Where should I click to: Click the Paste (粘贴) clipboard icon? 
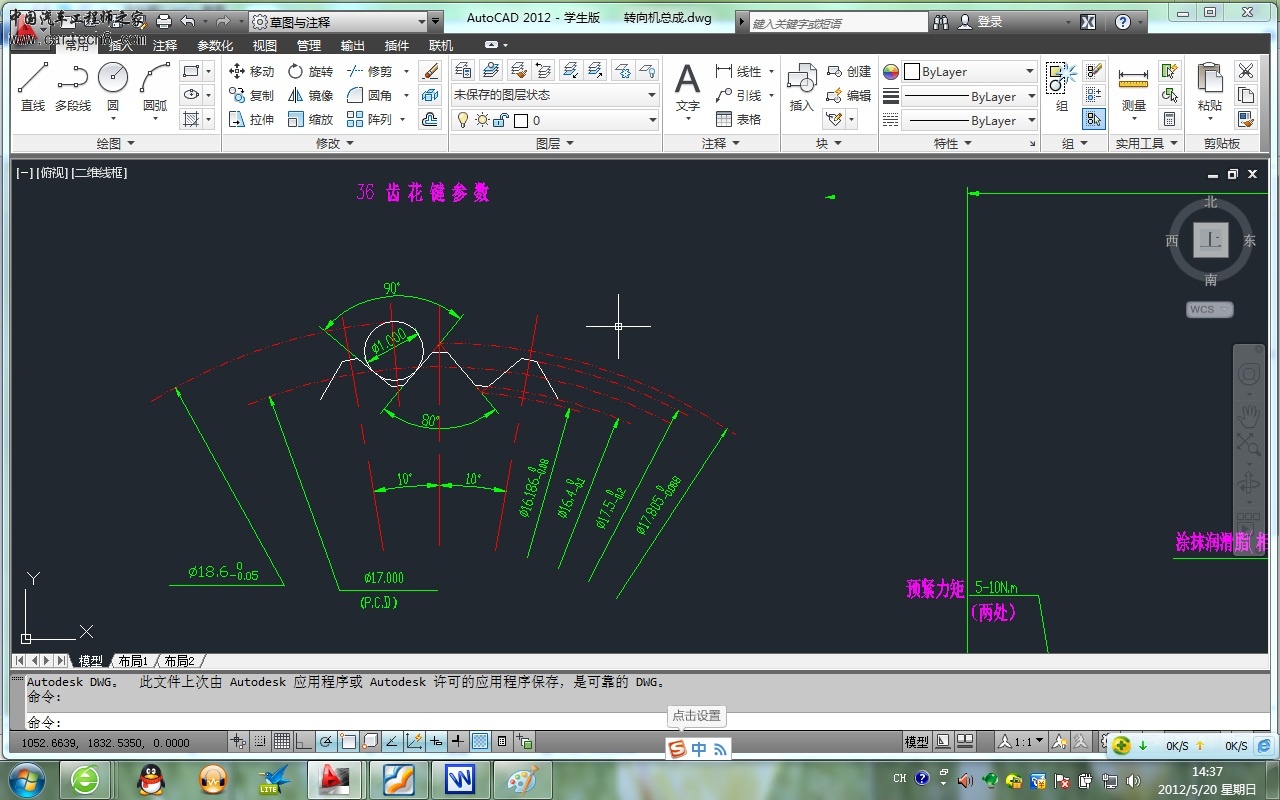1210,88
